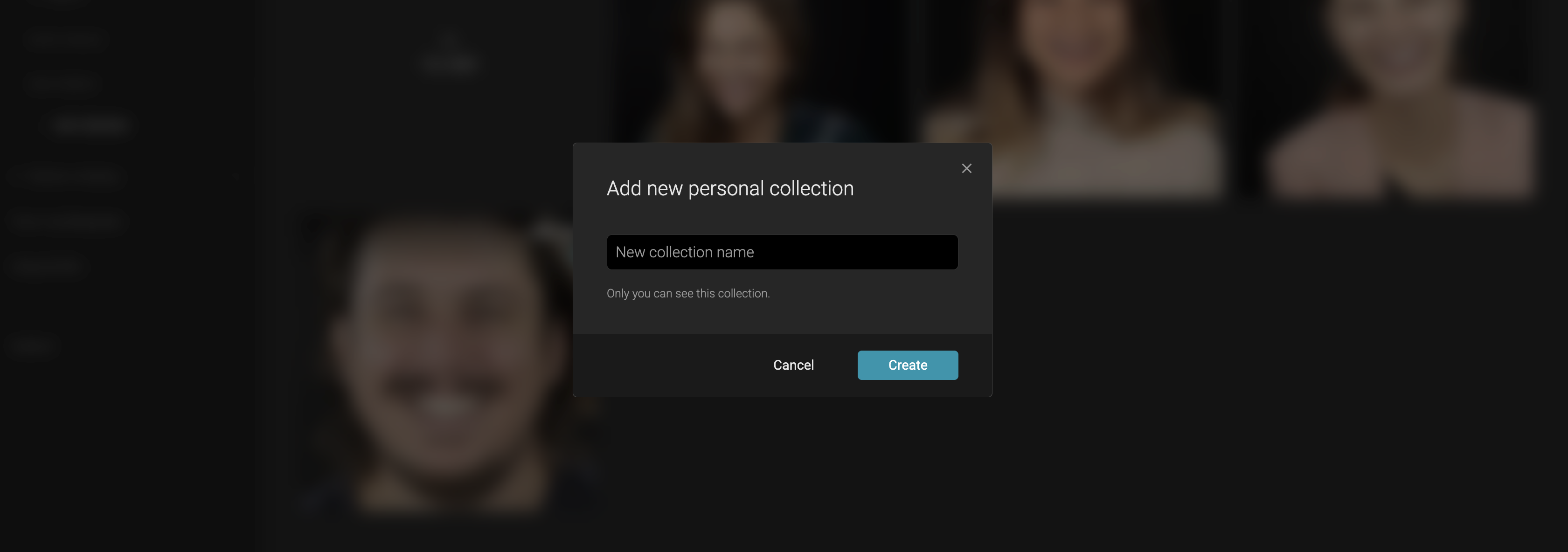
Task: Open the fourth blurred sidebar item
Action: (67, 177)
